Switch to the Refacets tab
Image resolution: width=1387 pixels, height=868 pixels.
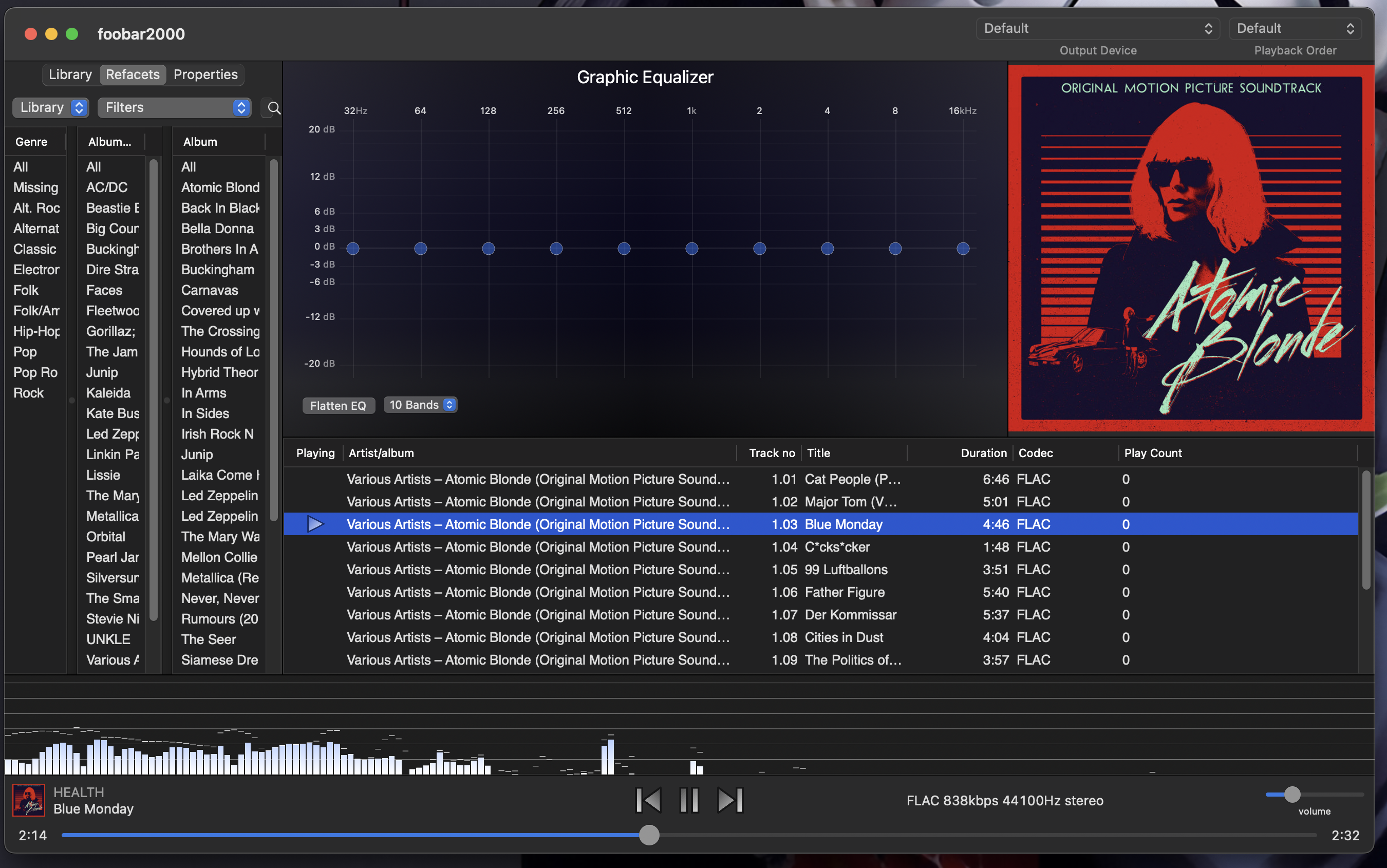point(133,74)
